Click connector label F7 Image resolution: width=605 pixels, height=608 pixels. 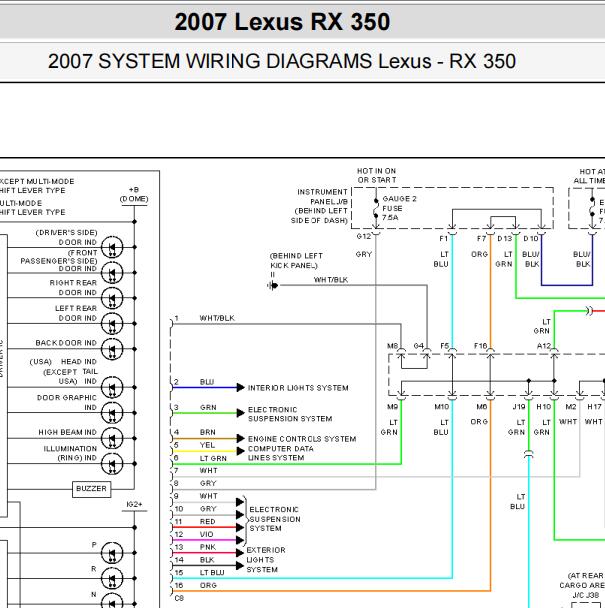[481, 239]
